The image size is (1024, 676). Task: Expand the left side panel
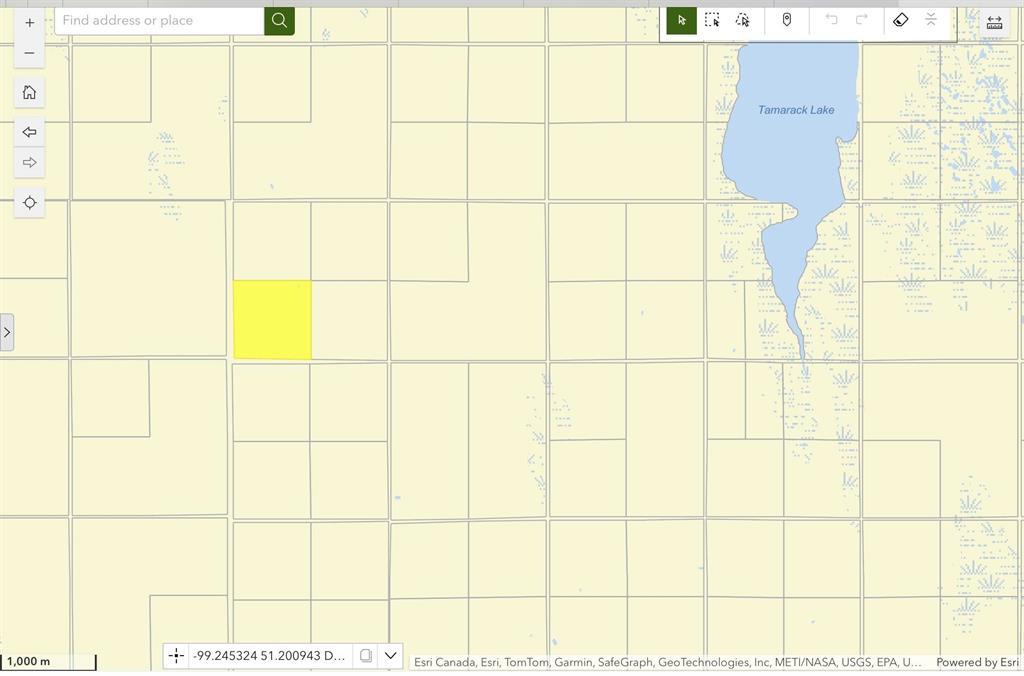click(x=7, y=332)
